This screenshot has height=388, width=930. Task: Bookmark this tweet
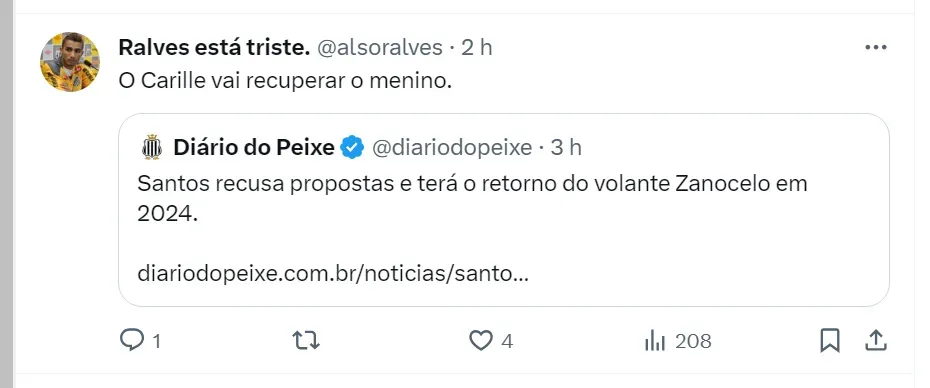pos(830,341)
